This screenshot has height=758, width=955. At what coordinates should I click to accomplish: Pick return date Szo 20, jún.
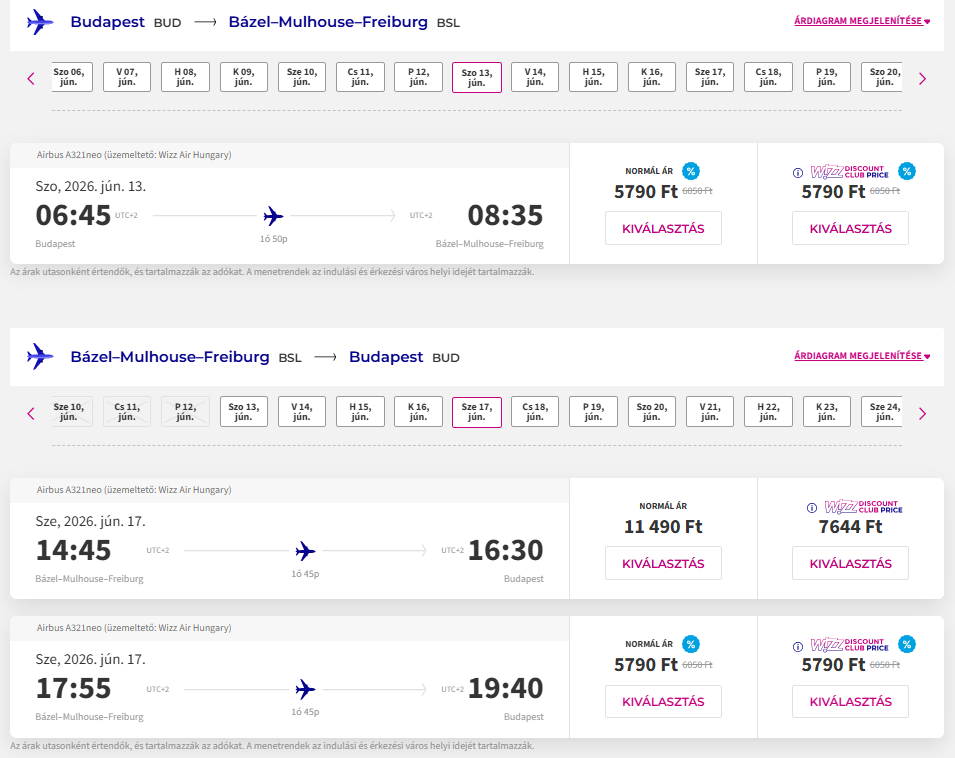point(652,412)
